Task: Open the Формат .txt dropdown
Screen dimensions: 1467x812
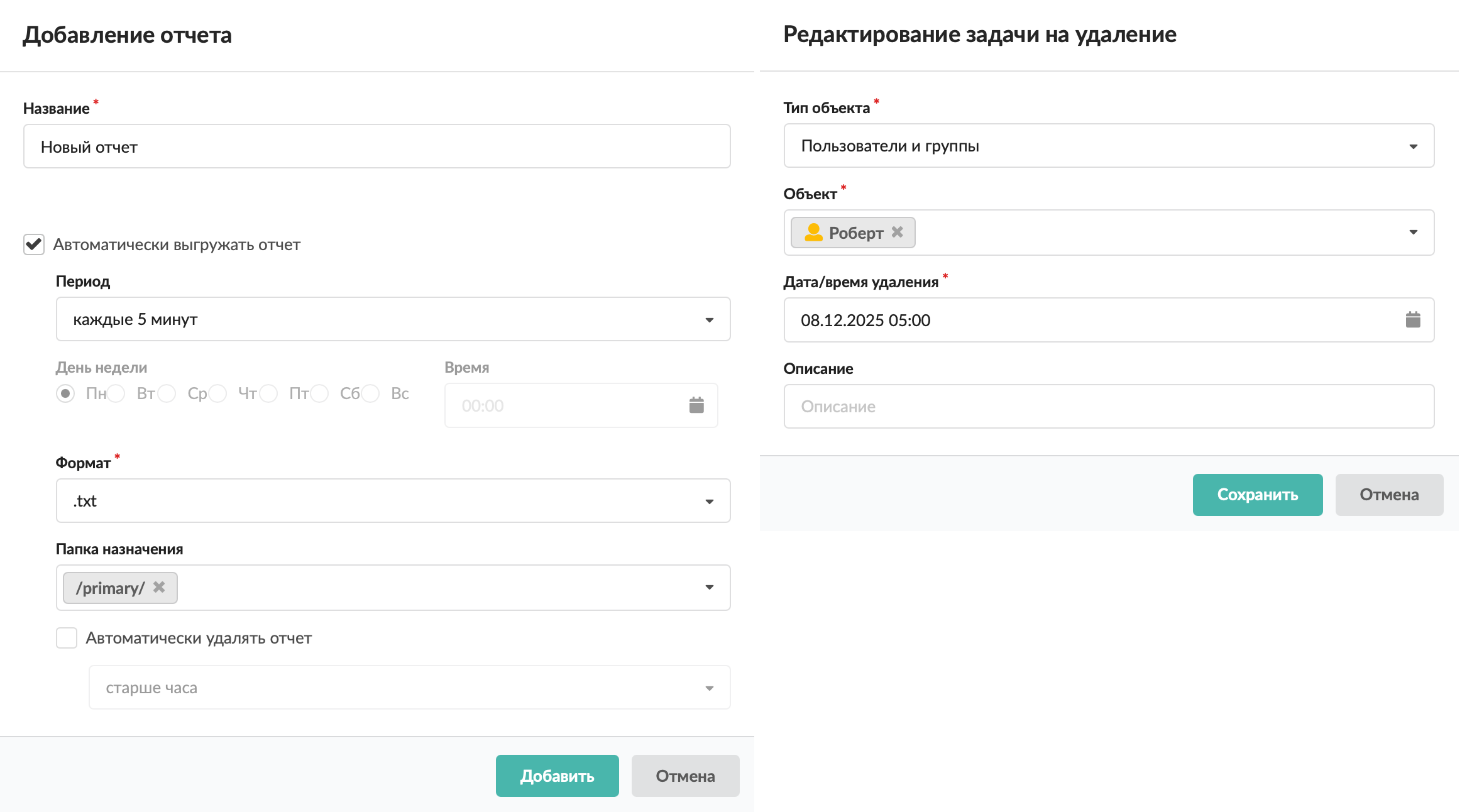Action: point(709,502)
